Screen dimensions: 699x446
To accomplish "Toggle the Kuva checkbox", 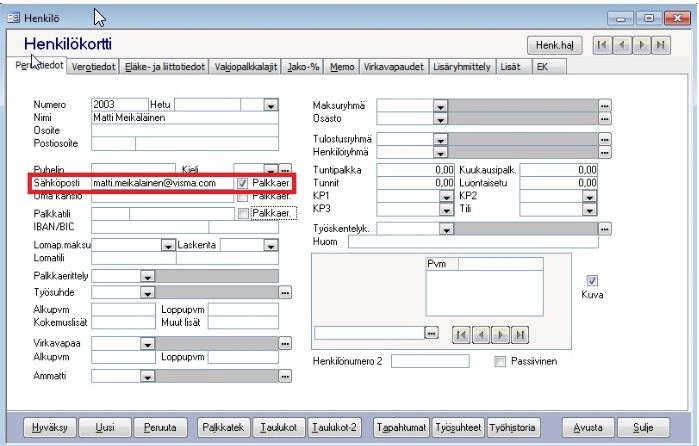I will point(592,281).
